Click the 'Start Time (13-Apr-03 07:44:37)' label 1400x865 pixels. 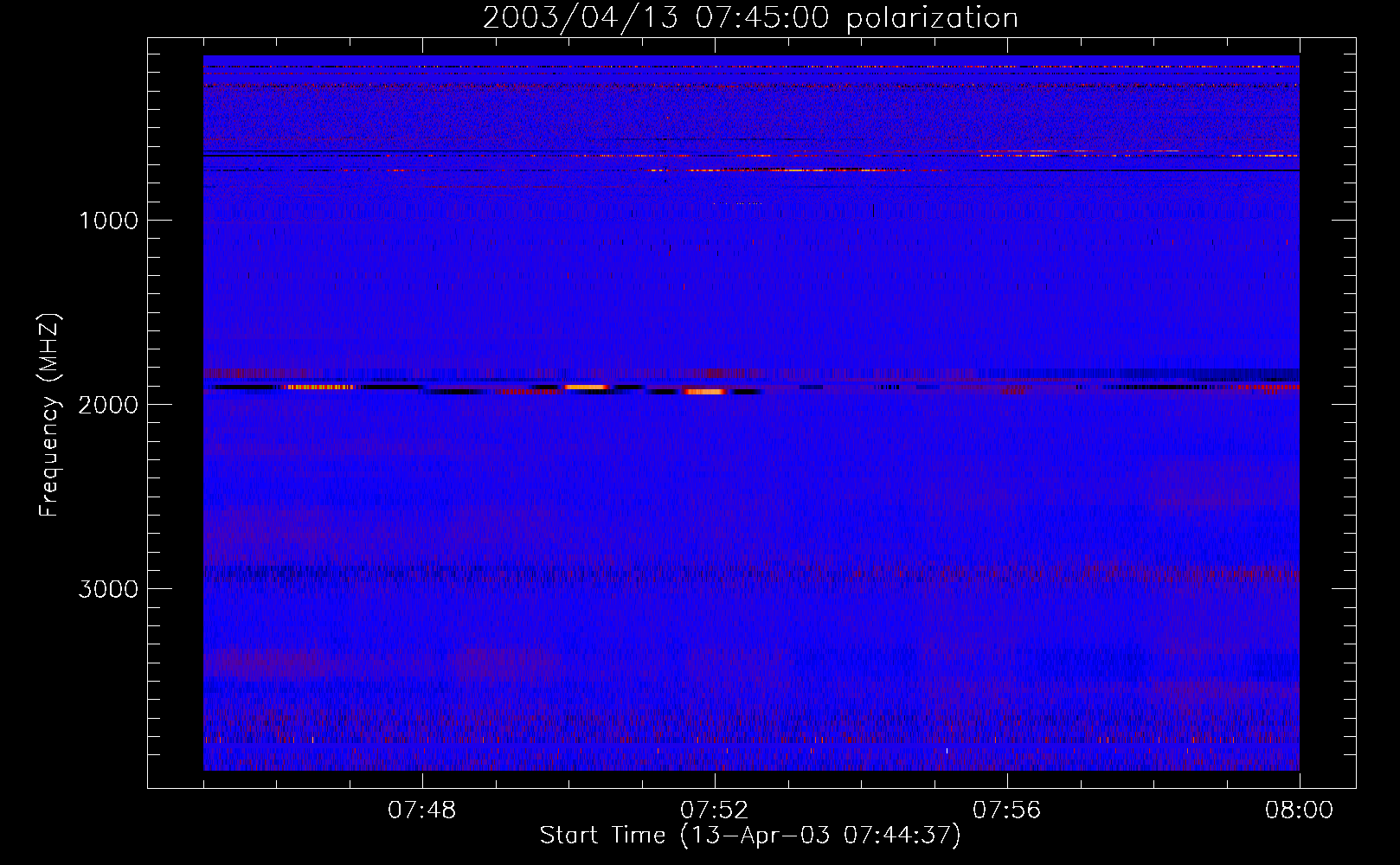coord(750,836)
